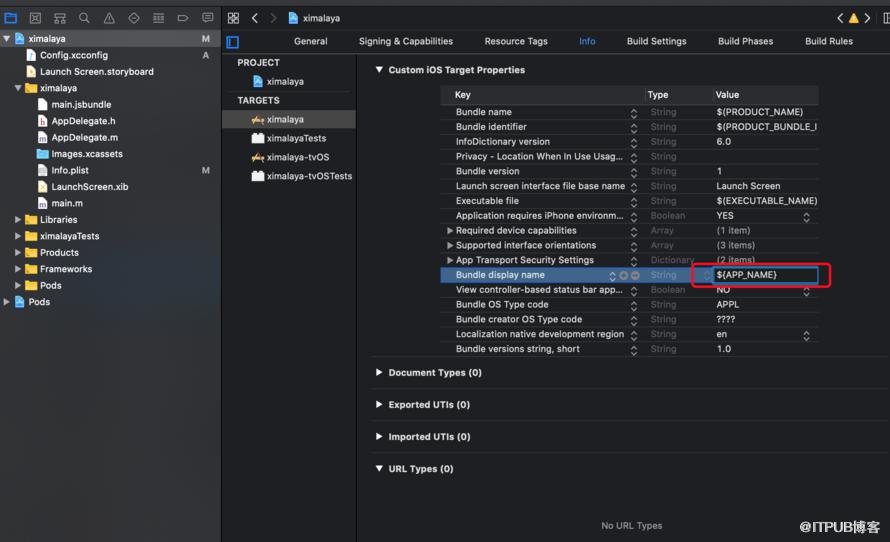
Task: Expand the ximalayaTests folder
Action: point(18,236)
